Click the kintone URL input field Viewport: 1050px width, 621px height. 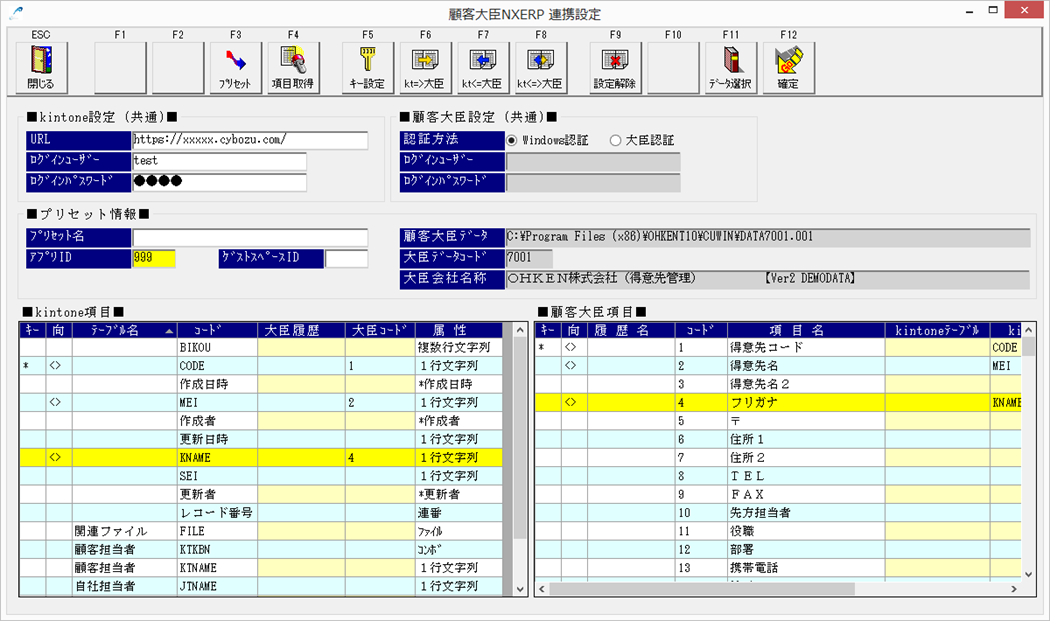point(250,140)
